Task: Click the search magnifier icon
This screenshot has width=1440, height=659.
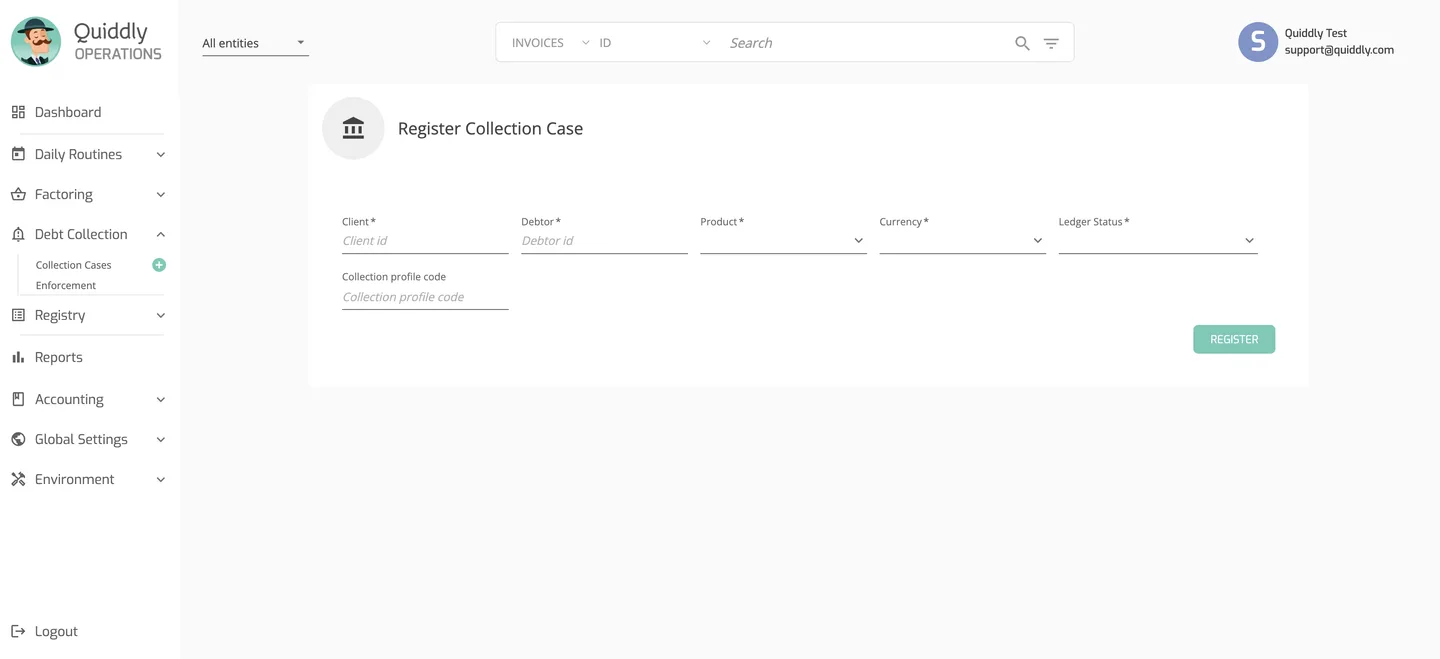Action: (1022, 43)
